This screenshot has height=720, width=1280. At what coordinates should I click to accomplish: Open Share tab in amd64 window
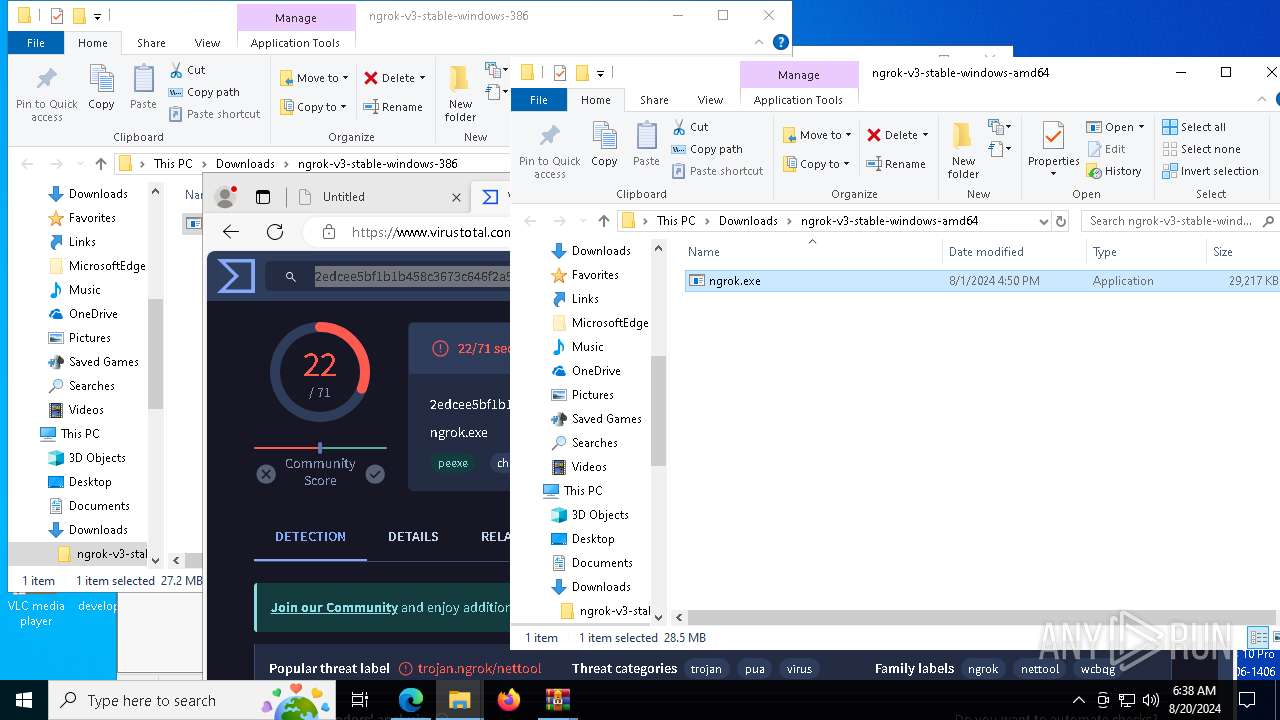[654, 100]
